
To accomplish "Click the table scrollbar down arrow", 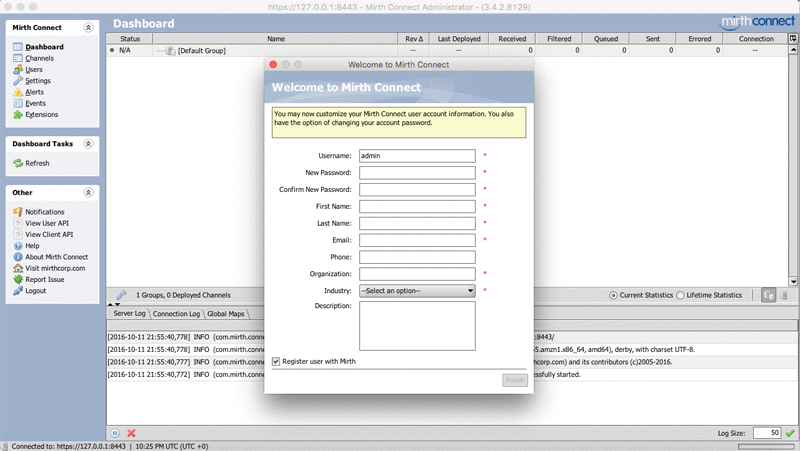I will click(793, 282).
